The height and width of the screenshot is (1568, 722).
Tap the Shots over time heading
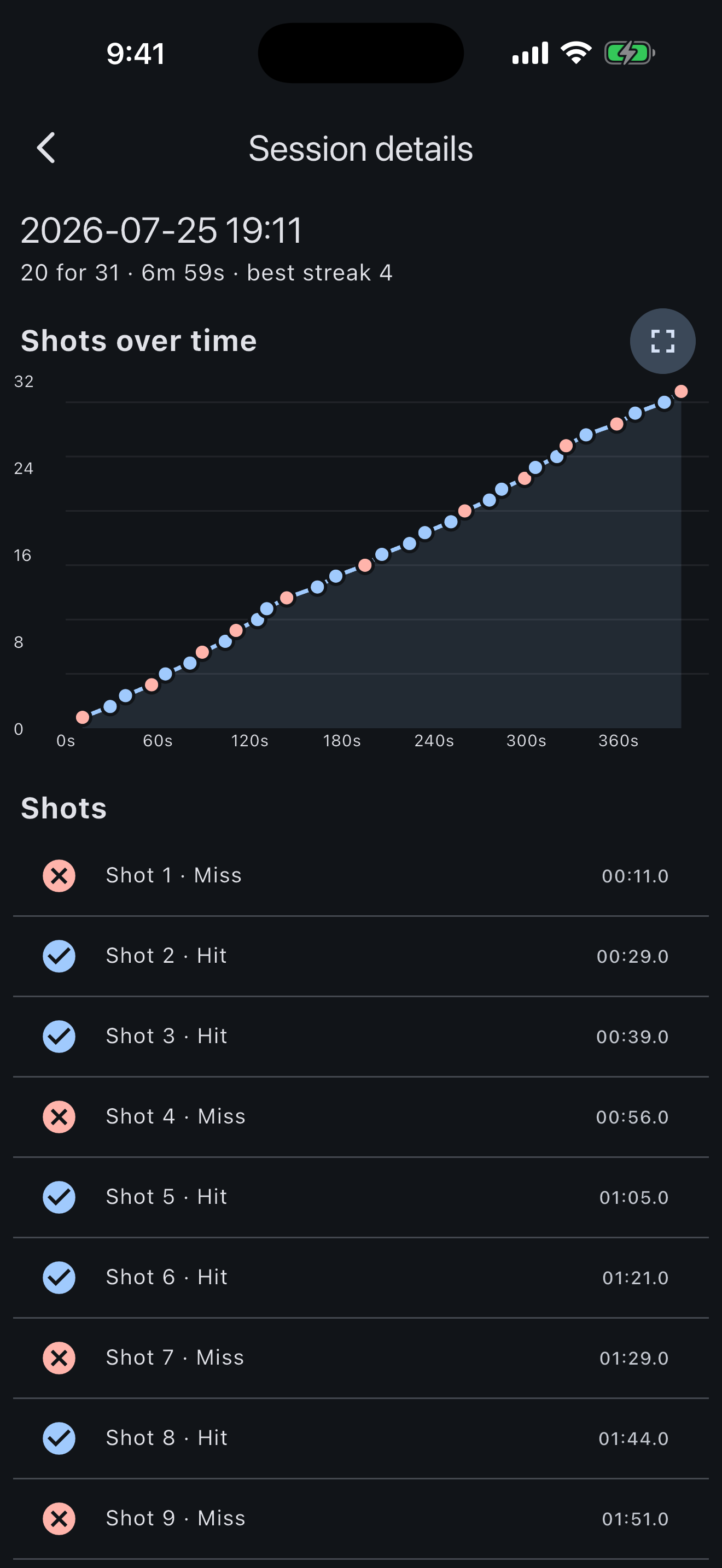click(139, 341)
